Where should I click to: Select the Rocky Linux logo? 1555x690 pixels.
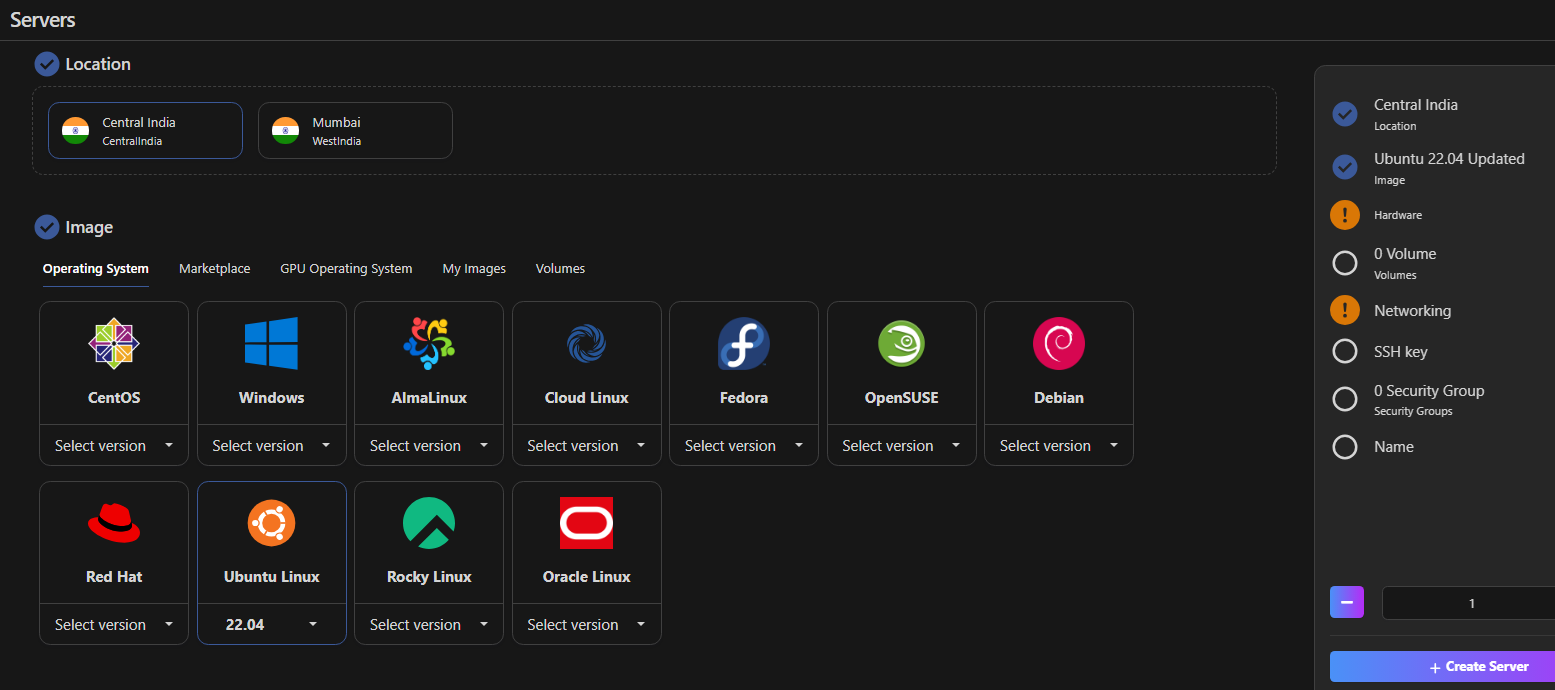(429, 523)
